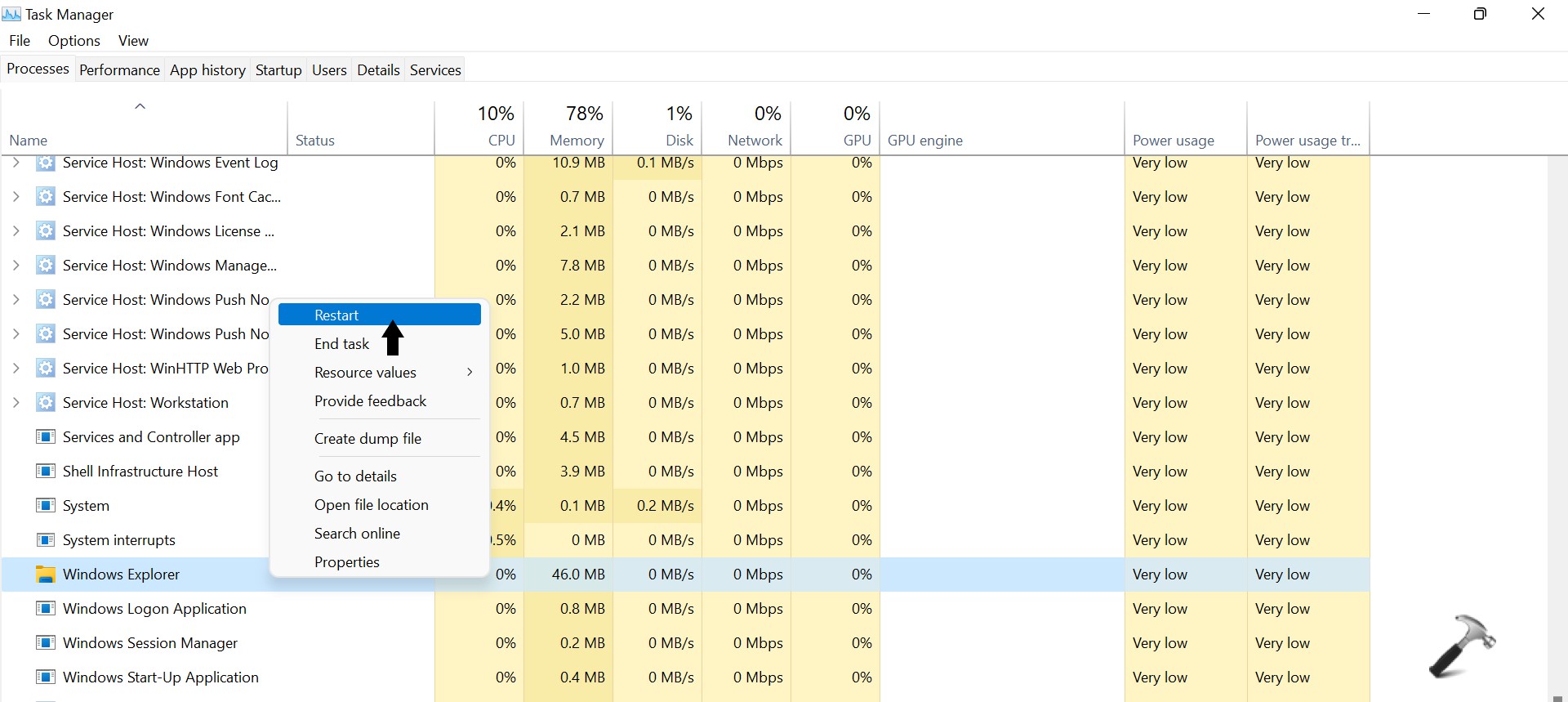Viewport: 1568px width, 702px height.
Task: Click the Windows Logon Application icon
Action: pyautogui.click(x=46, y=609)
